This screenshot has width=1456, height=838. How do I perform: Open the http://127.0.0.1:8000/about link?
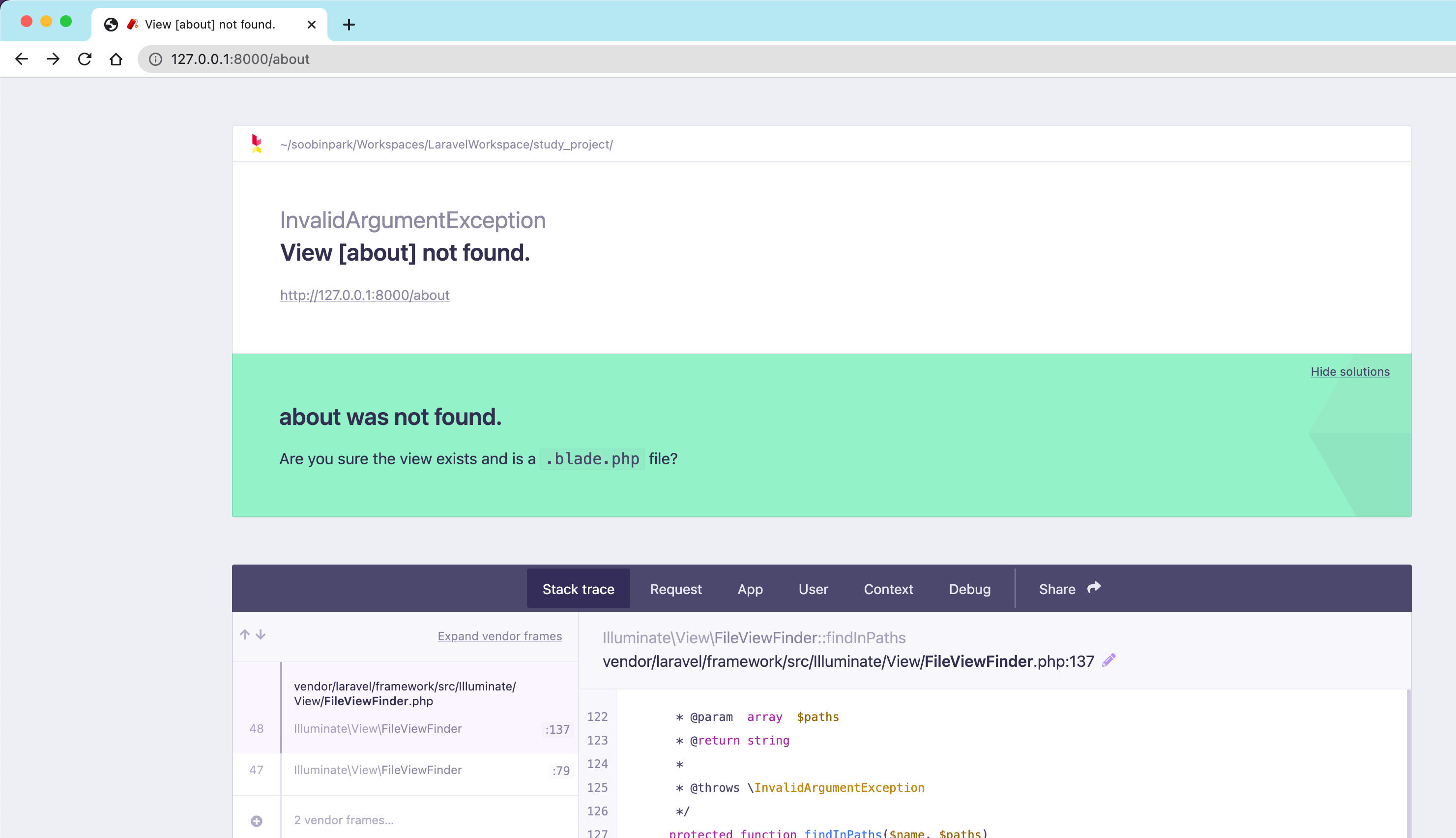(x=364, y=295)
